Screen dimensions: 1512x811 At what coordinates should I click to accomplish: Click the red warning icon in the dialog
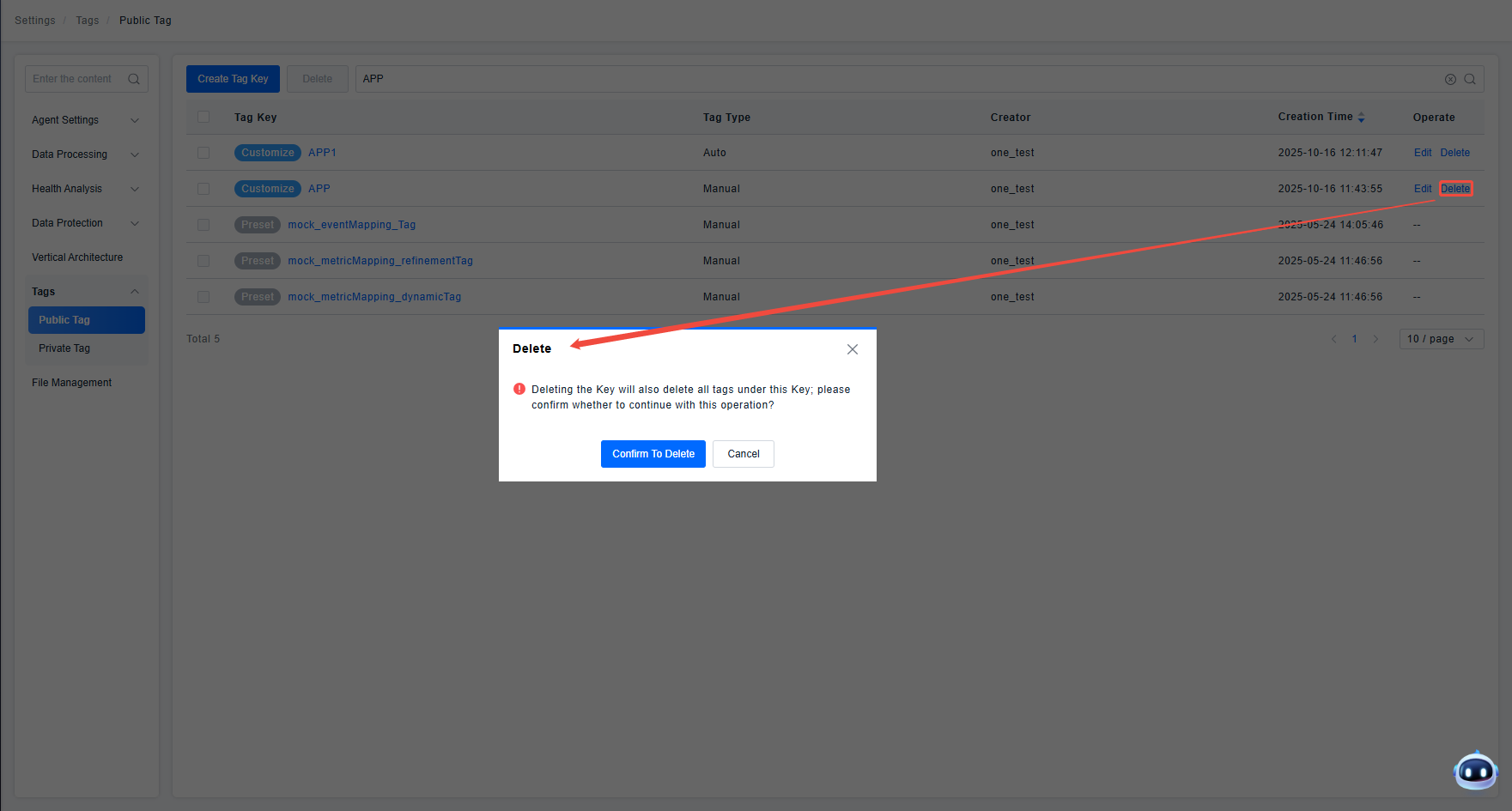(x=519, y=389)
